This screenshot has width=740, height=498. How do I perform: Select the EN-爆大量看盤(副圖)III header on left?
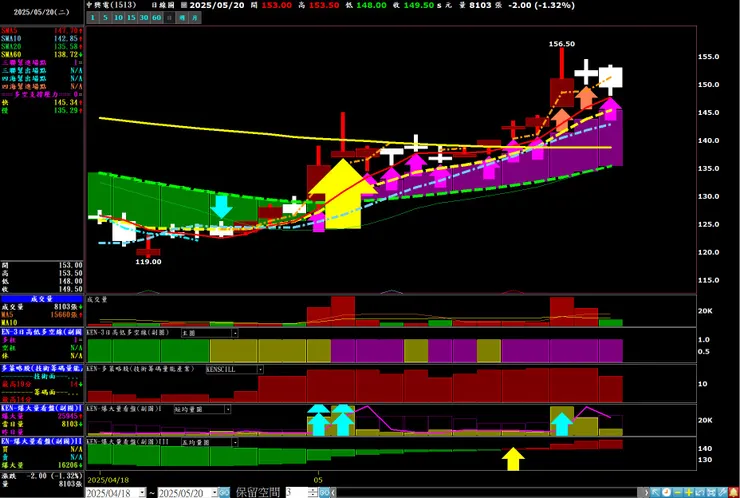(42, 441)
